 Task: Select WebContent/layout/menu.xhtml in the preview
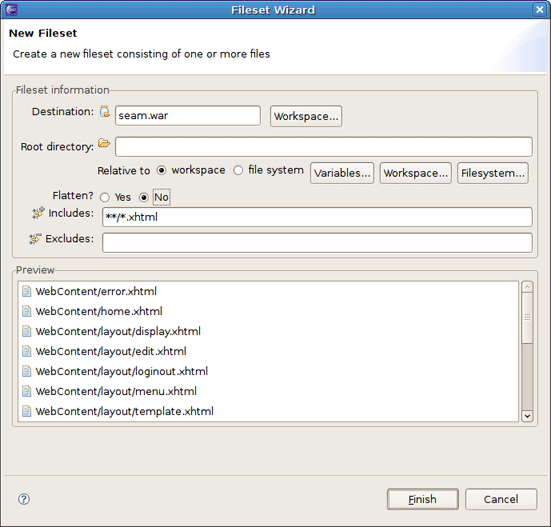[116, 391]
